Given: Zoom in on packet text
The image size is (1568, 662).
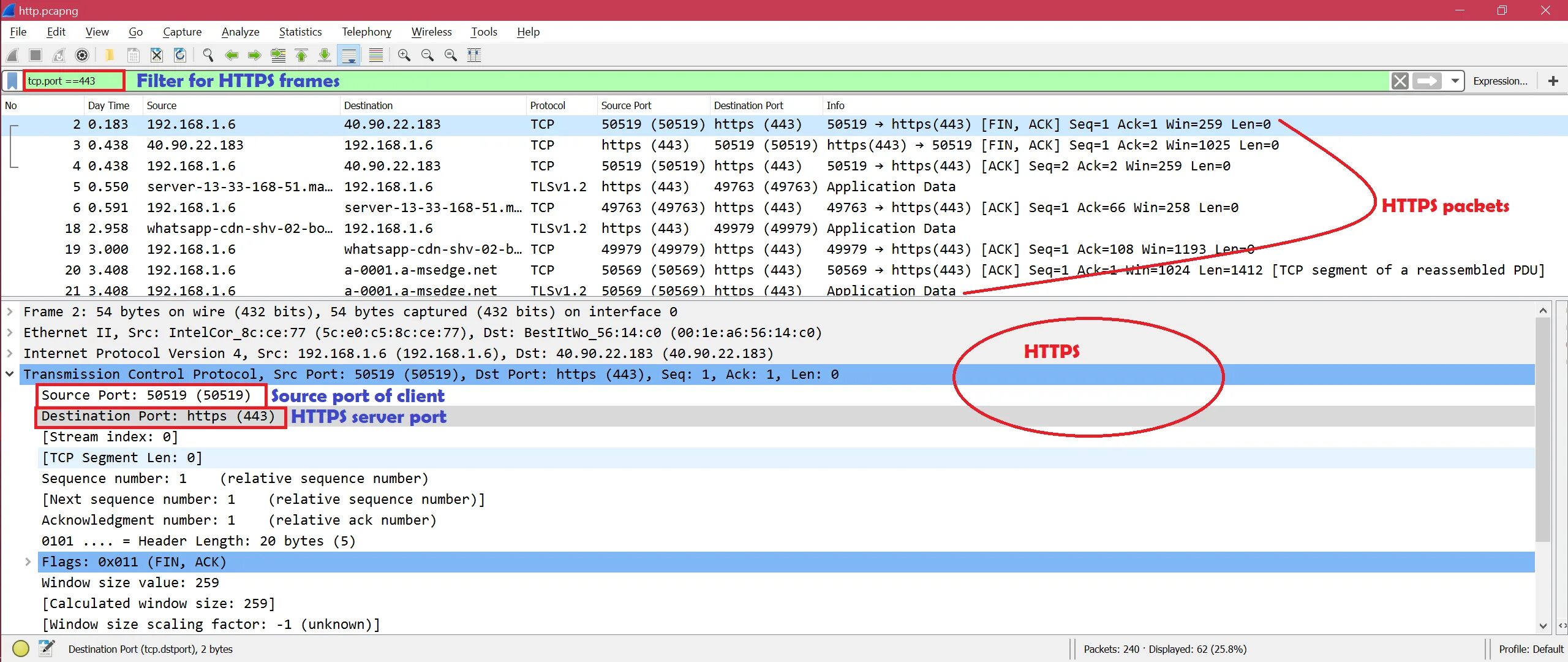Looking at the screenshot, I should coord(404,55).
